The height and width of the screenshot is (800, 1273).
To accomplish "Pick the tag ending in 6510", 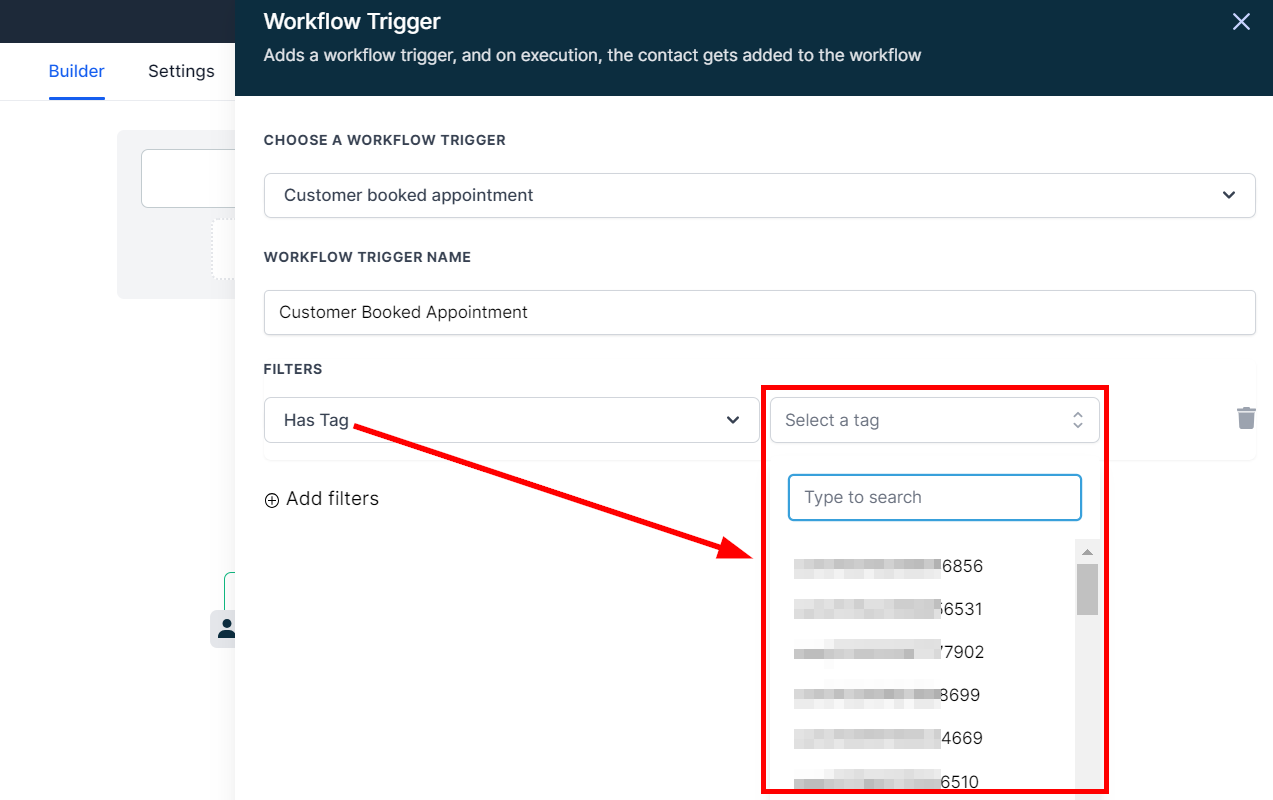I will 888,781.
